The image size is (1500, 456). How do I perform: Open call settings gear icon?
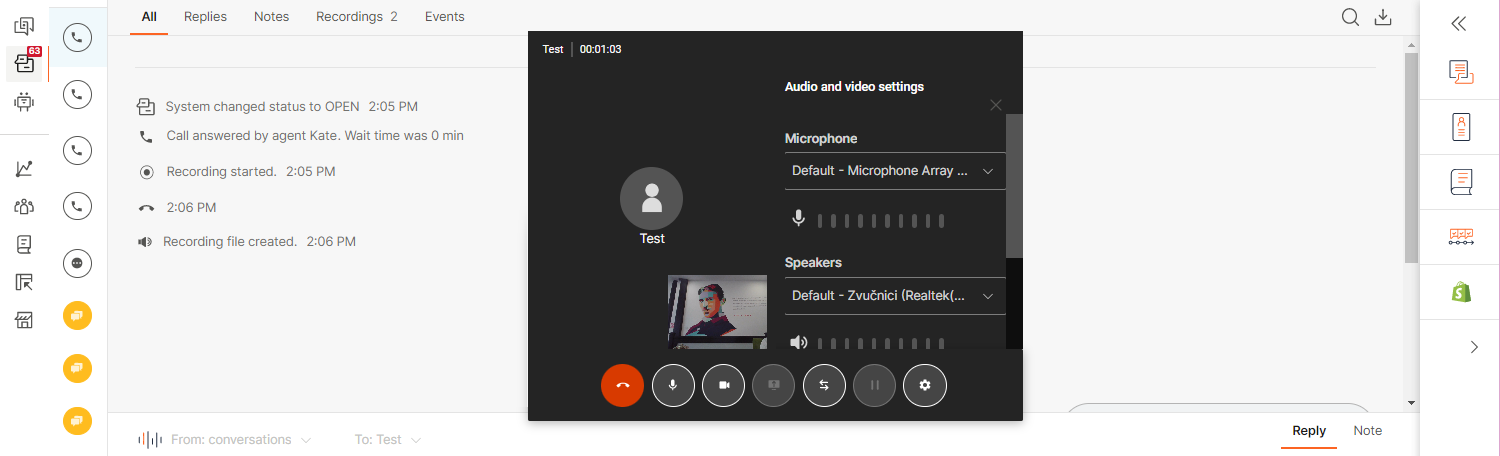tap(925, 385)
